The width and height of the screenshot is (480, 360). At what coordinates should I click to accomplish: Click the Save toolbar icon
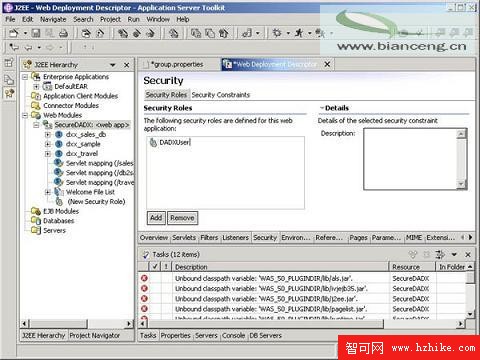pyautogui.click(x=36, y=33)
